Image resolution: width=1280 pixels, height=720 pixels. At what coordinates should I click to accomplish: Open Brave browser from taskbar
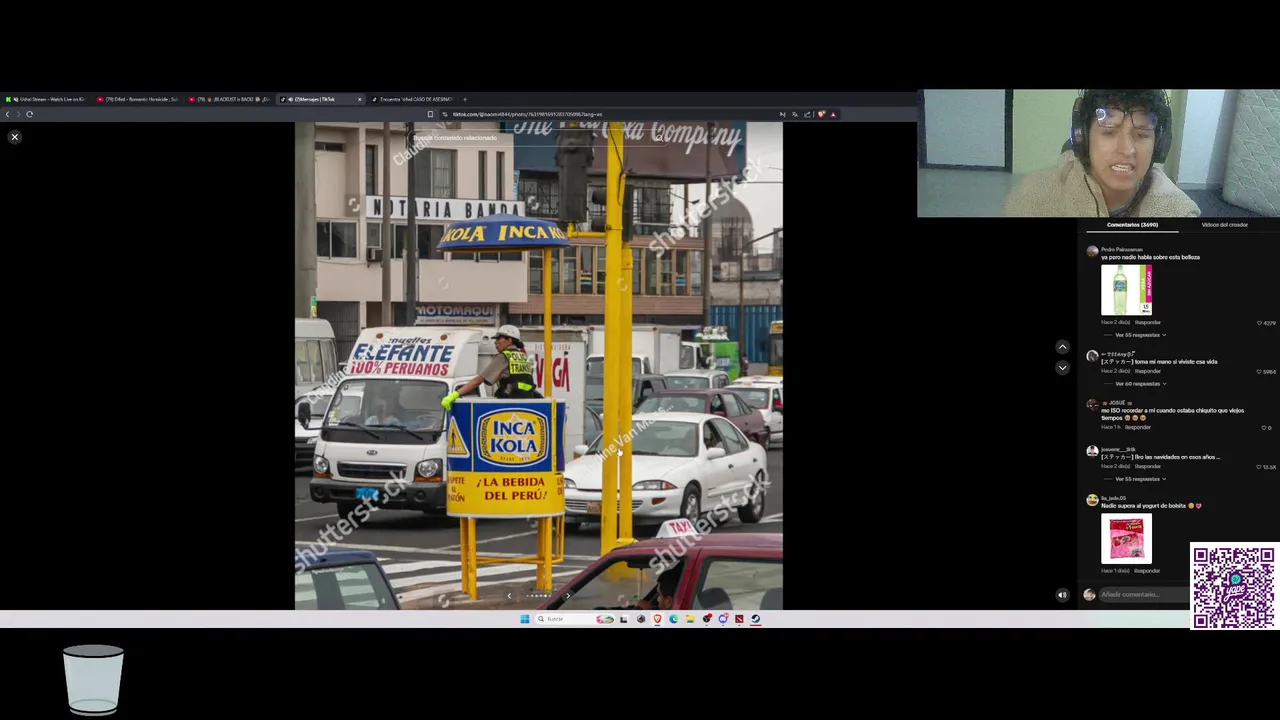click(x=657, y=619)
